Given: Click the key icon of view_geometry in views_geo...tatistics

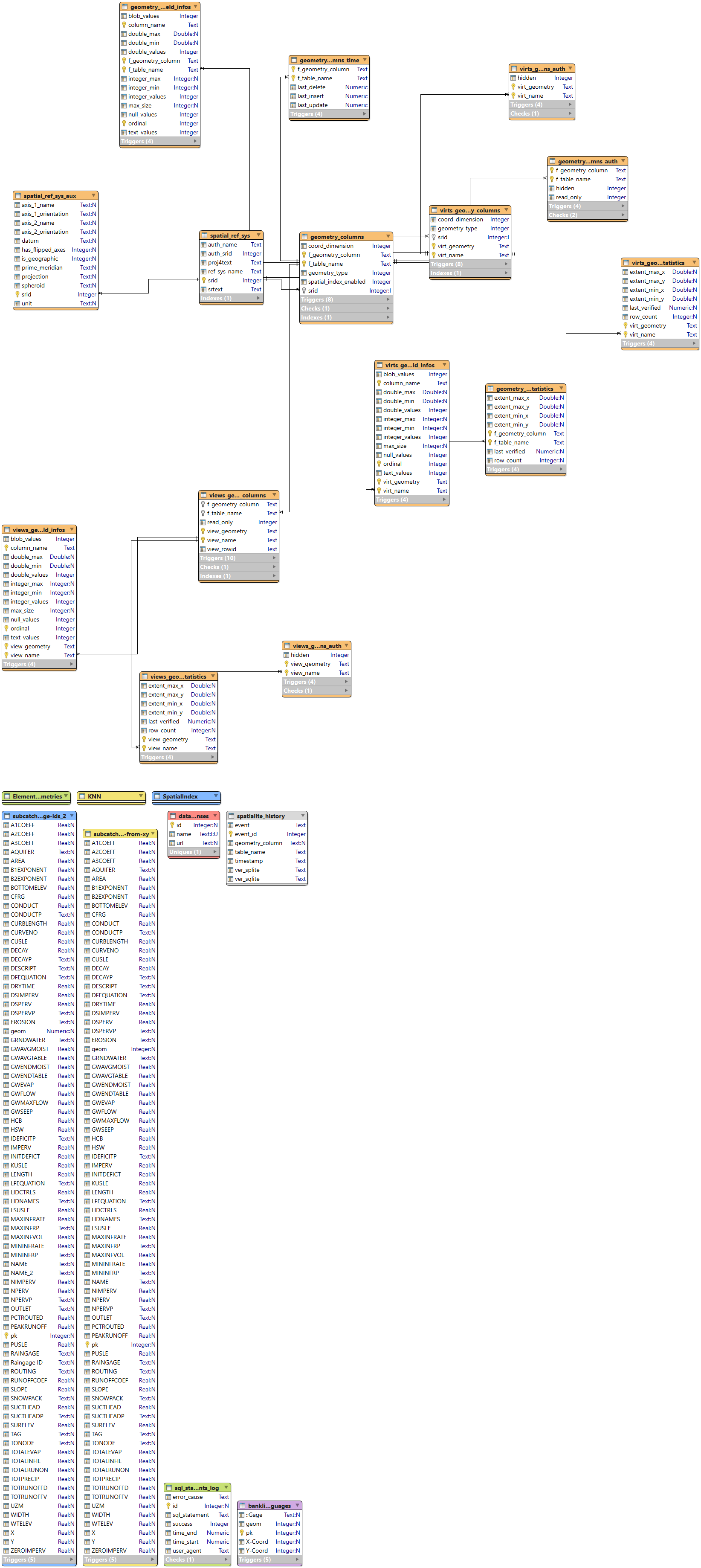Looking at the screenshot, I should [x=144, y=740].
